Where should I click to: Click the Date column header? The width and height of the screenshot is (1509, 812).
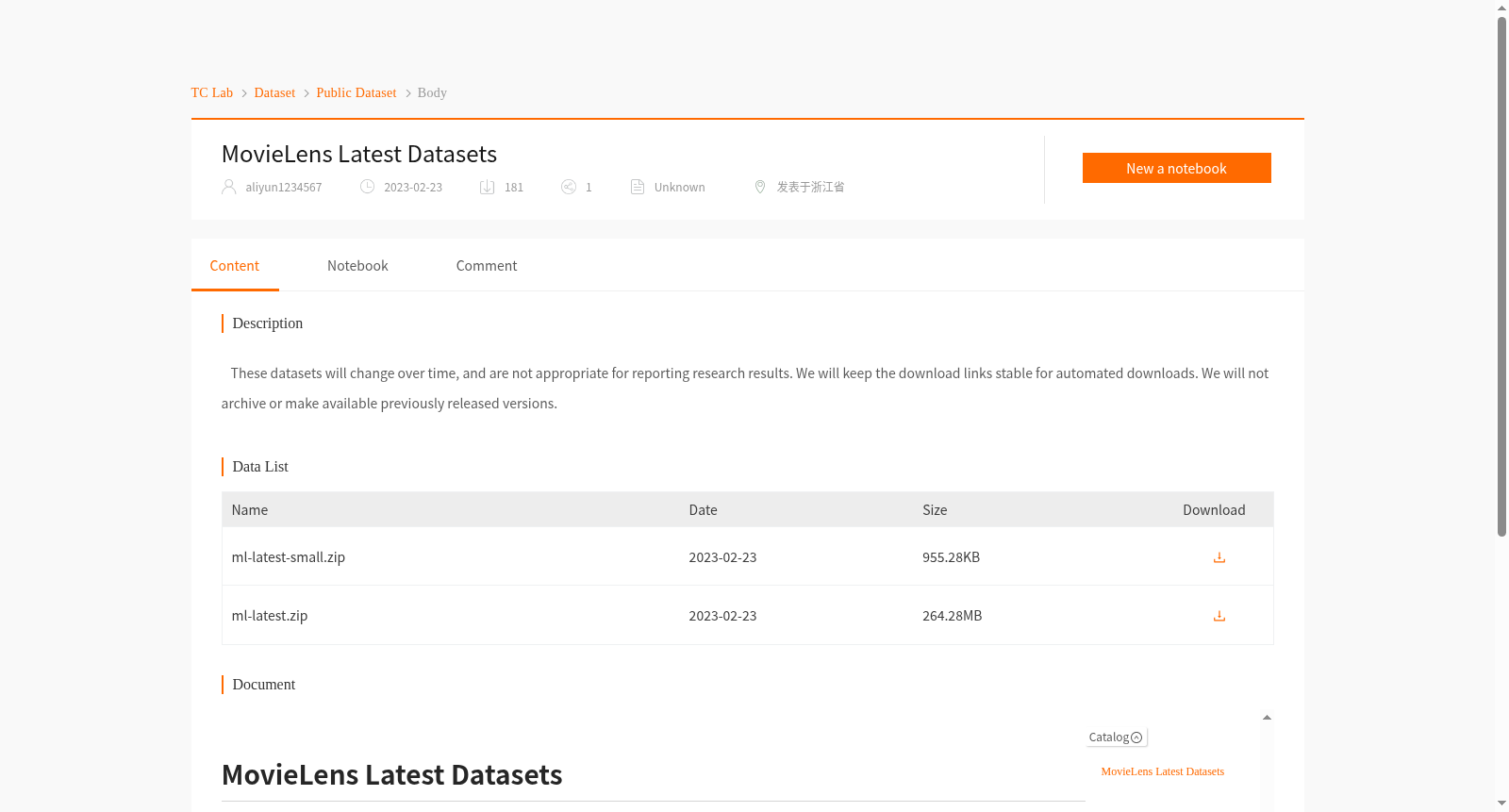click(703, 510)
